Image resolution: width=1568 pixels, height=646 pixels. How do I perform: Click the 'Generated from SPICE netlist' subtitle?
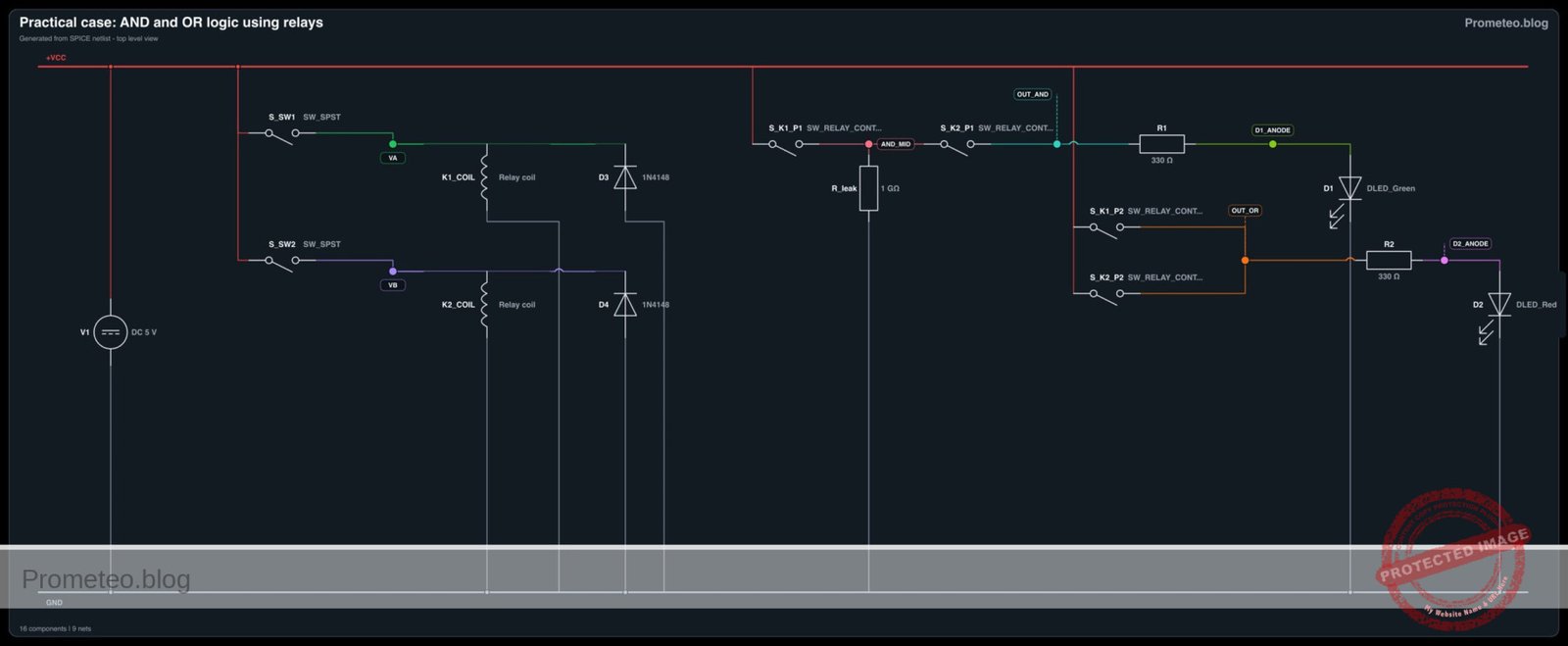point(88,39)
